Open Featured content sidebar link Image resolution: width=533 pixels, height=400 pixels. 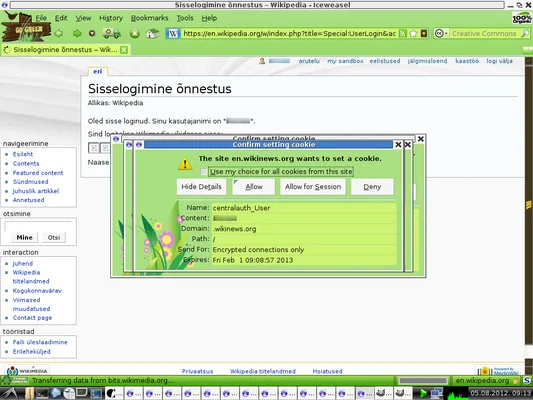[x=38, y=173]
